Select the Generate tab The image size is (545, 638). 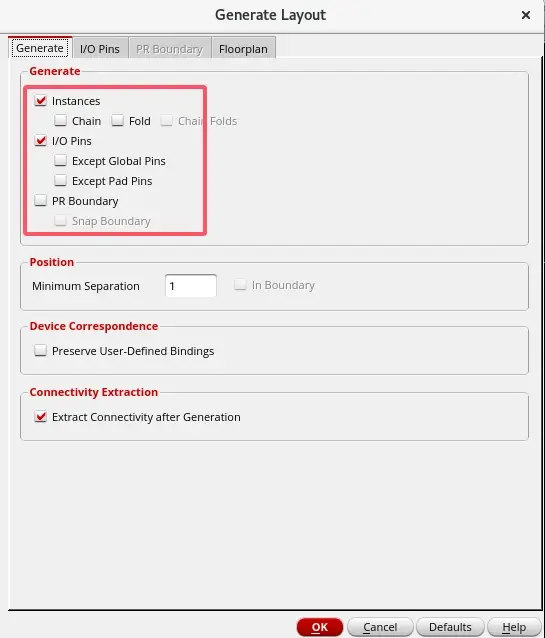point(40,48)
